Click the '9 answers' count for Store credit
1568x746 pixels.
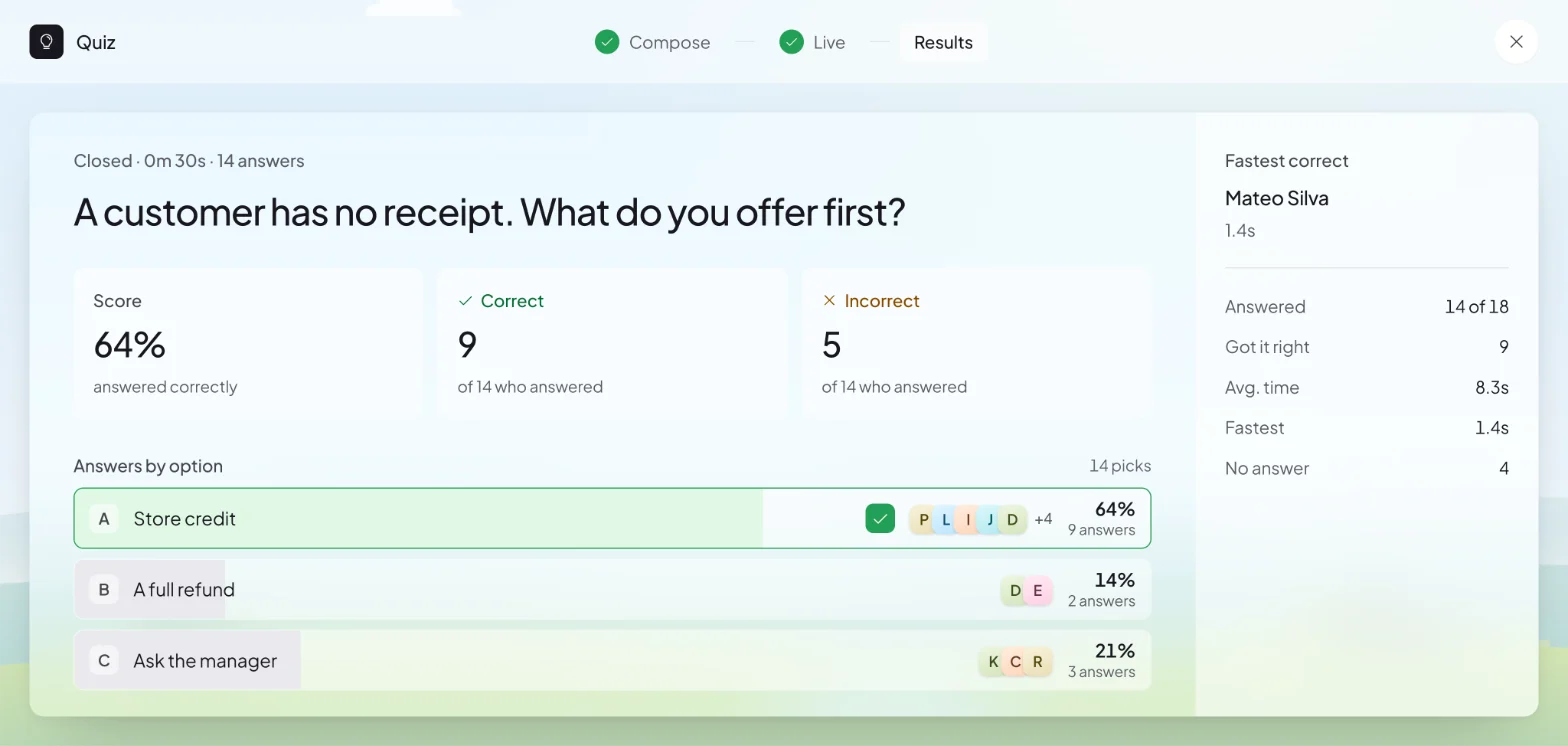point(1101,530)
